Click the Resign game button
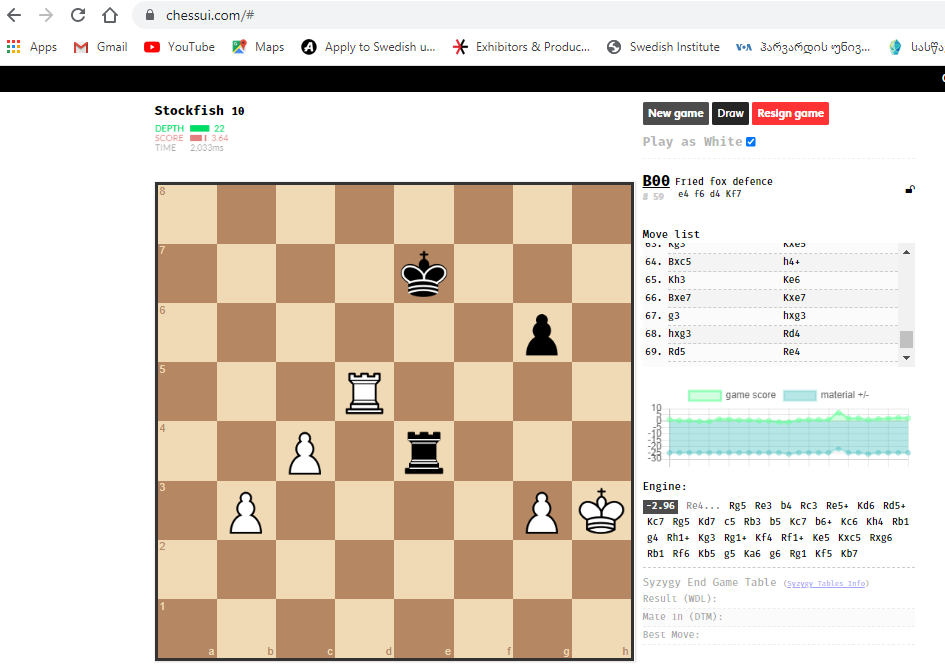The width and height of the screenshot is (945, 664). pos(790,113)
